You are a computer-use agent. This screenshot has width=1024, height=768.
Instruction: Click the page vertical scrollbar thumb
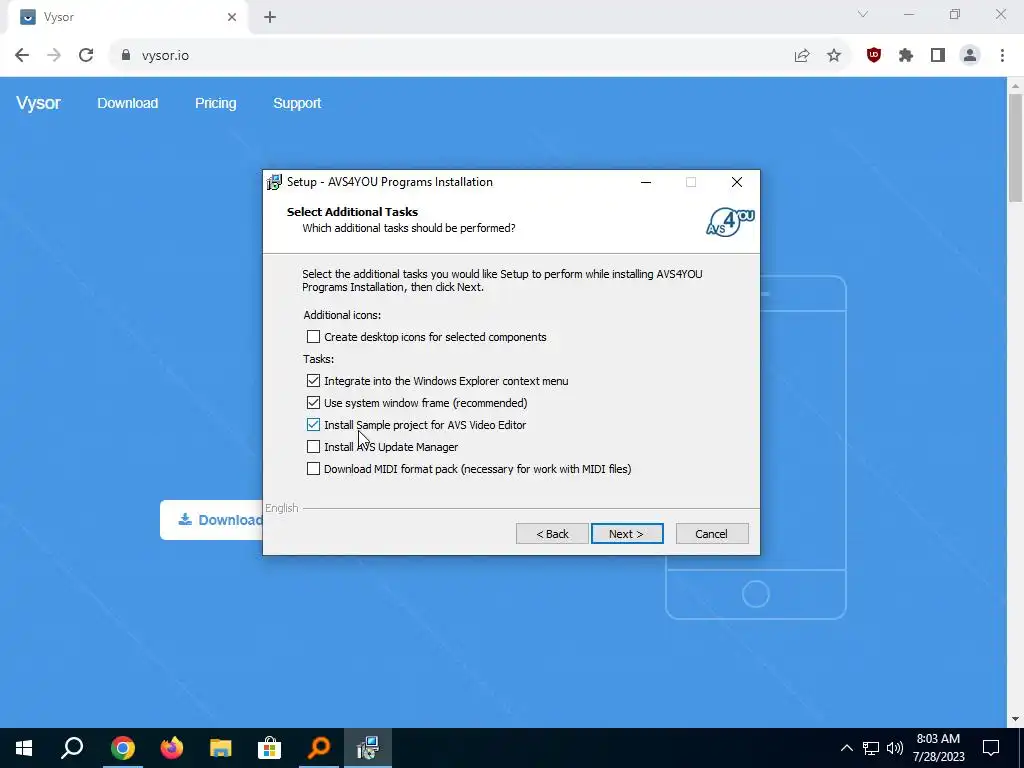(1015, 148)
